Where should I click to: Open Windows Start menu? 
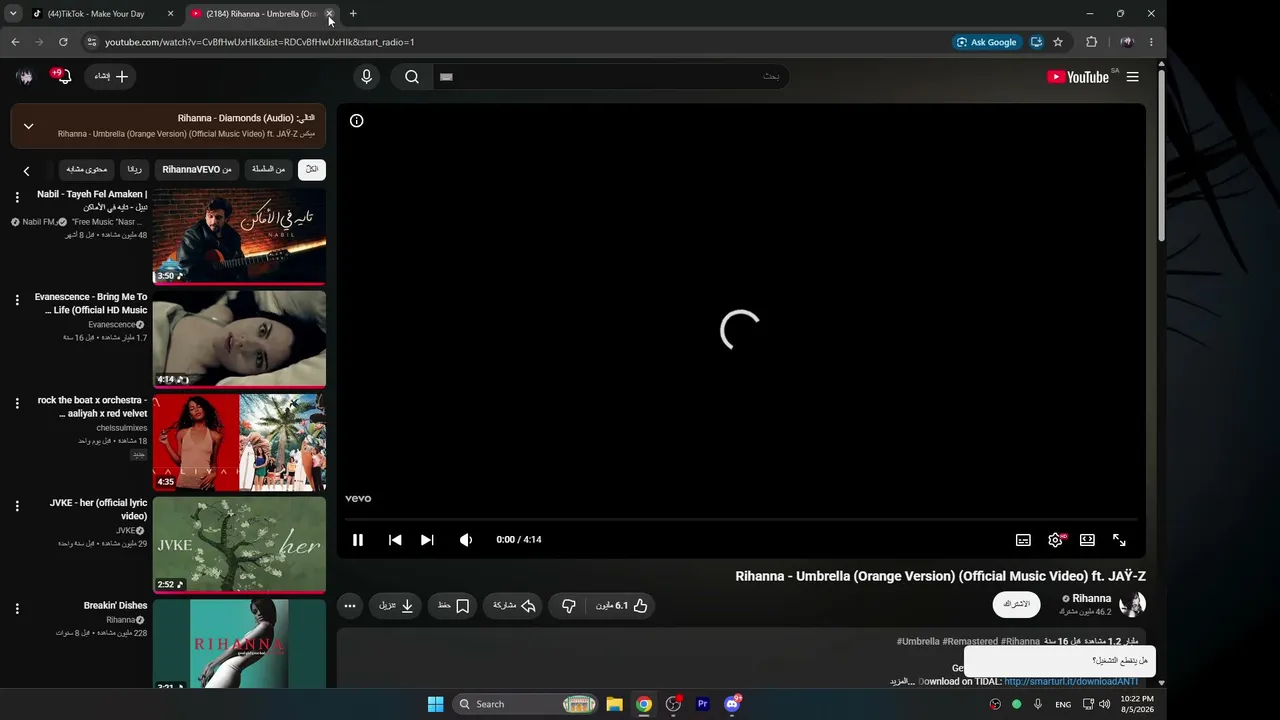[436, 704]
